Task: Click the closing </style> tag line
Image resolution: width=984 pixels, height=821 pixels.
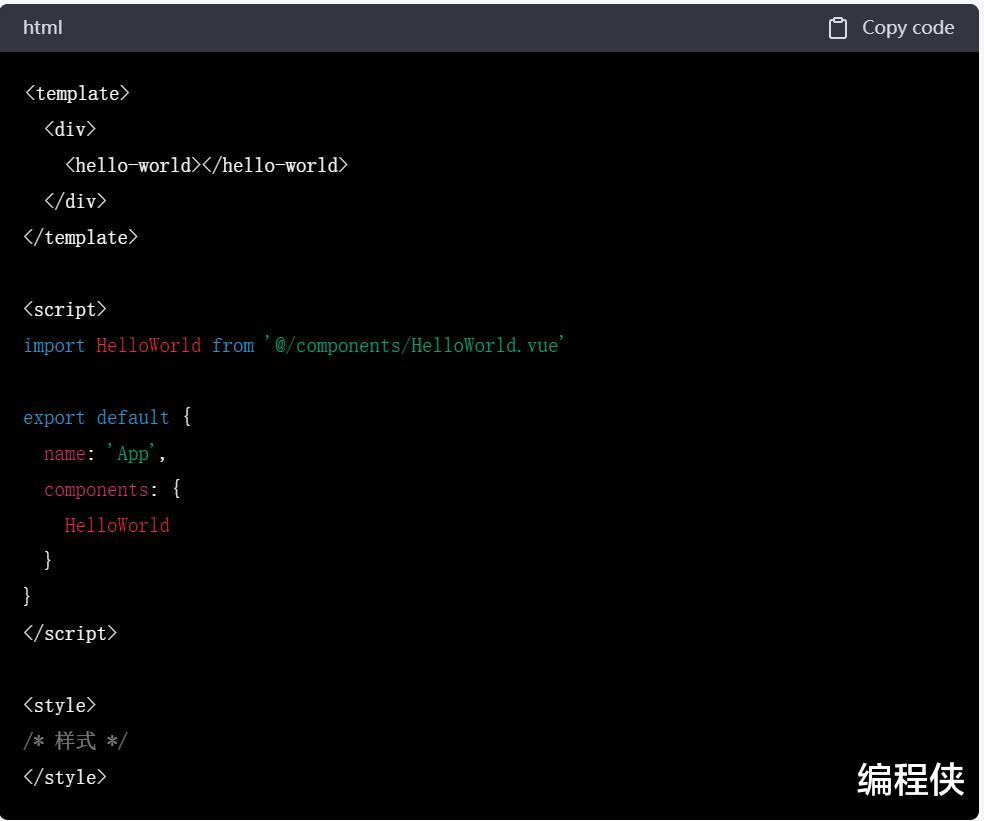Action: tap(65, 777)
